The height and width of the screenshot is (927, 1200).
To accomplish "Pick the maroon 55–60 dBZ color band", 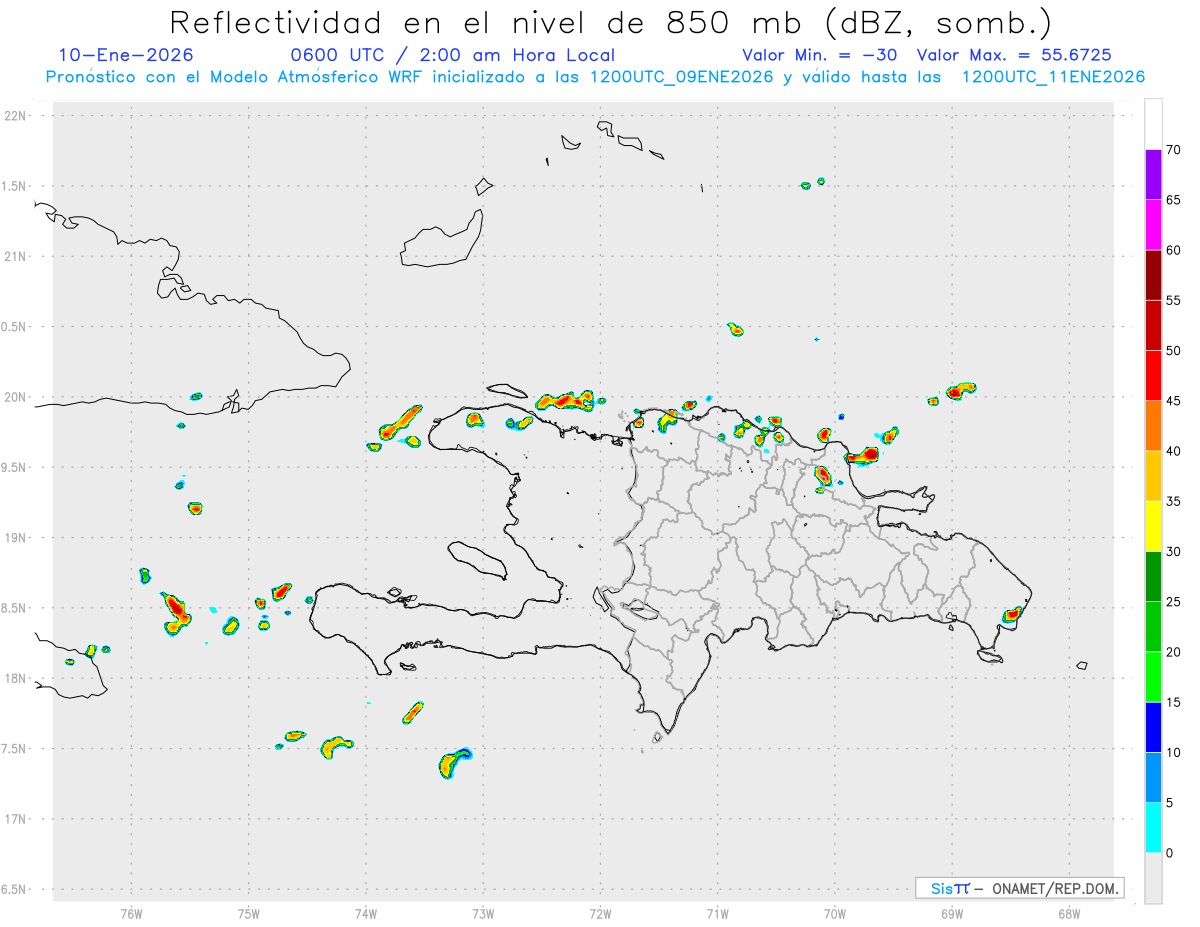I will tap(1153, 275).
